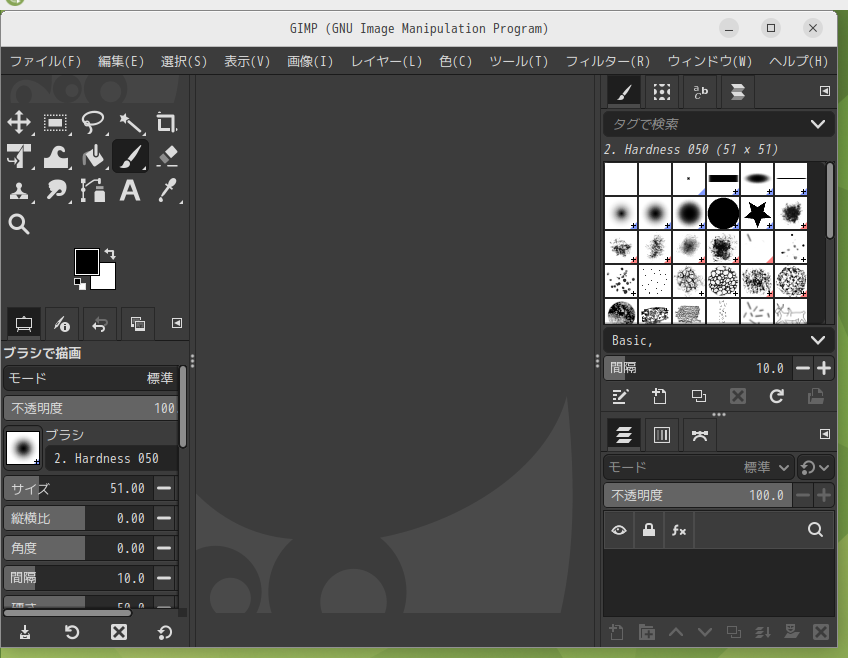The height and width of the screenshot is (658, 848).
Task: Activate the Eraser tool
Action: click(167, 156)
